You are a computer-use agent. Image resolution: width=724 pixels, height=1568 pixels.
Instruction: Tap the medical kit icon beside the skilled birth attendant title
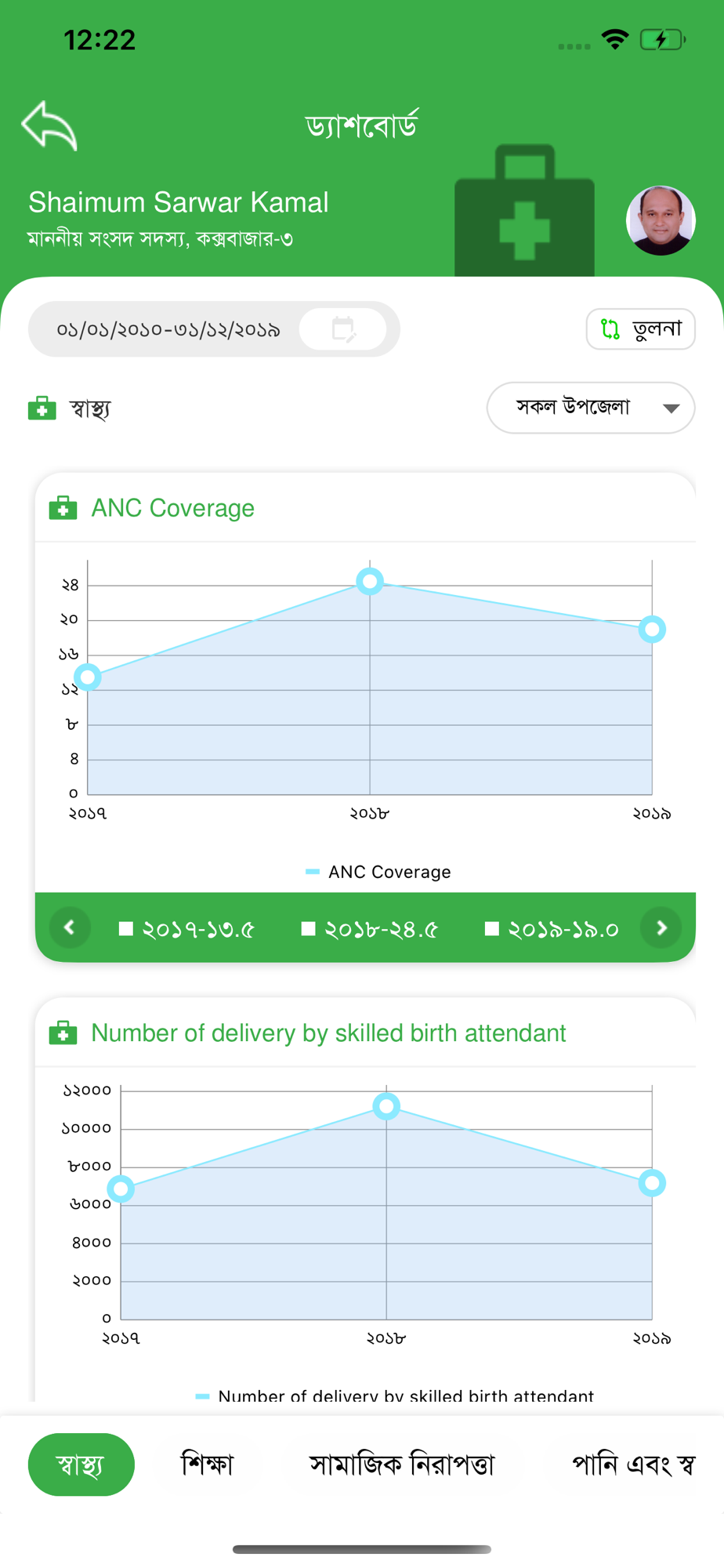(63, 1033)
